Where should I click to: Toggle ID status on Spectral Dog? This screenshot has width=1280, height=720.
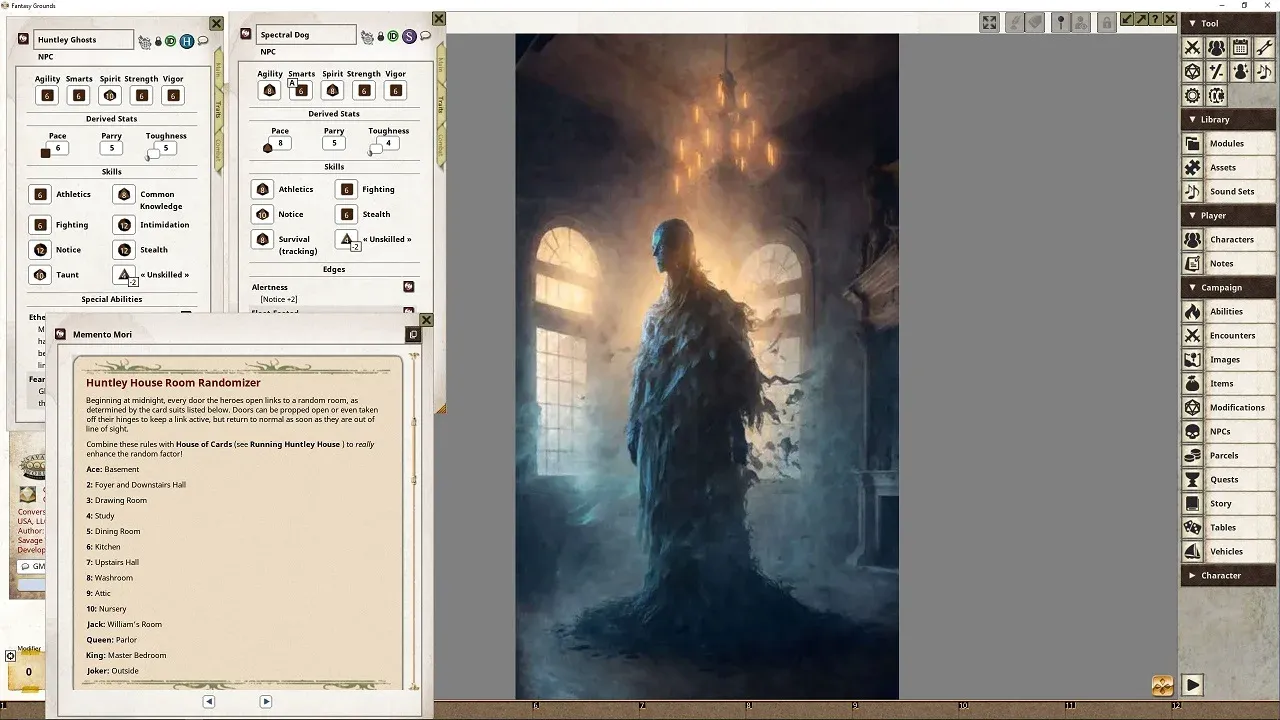tap(393, 36)
